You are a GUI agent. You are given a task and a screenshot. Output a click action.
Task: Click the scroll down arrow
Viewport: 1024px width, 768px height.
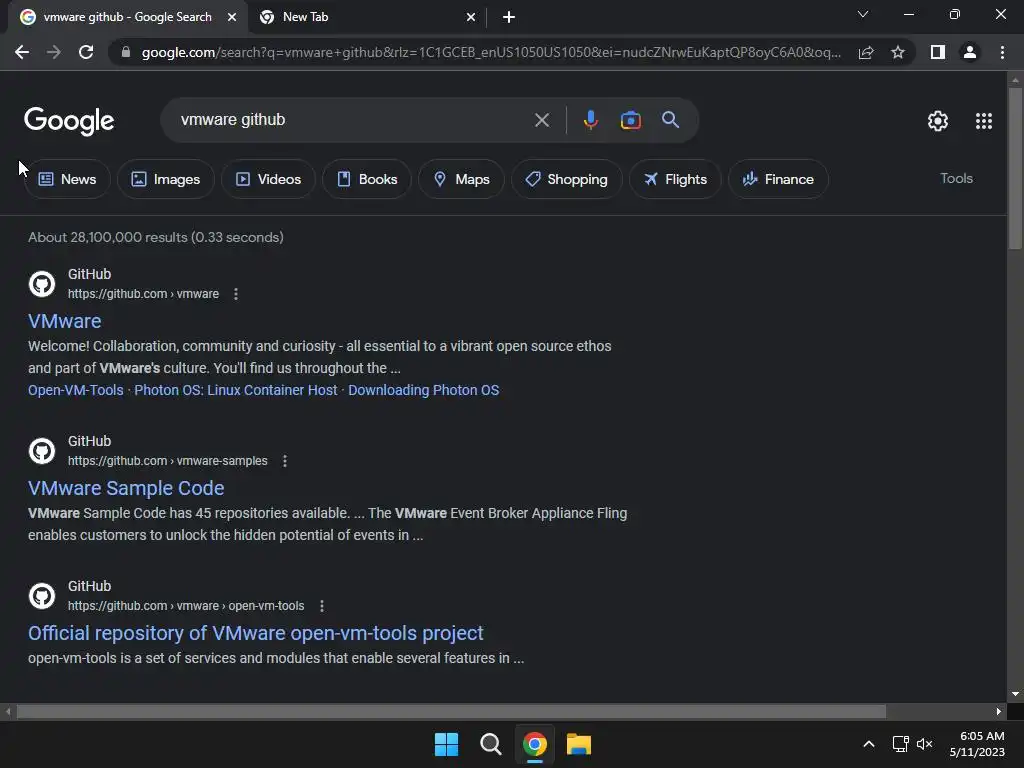1015,694
